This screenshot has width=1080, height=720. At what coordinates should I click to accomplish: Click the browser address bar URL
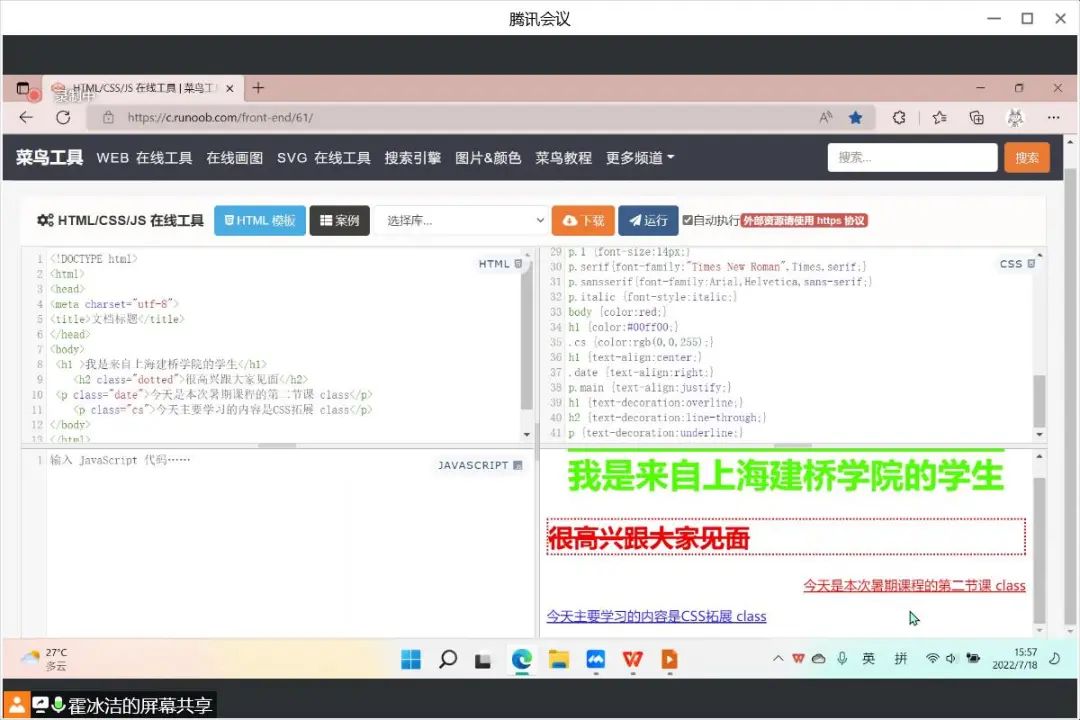click(x=220, y=118)
